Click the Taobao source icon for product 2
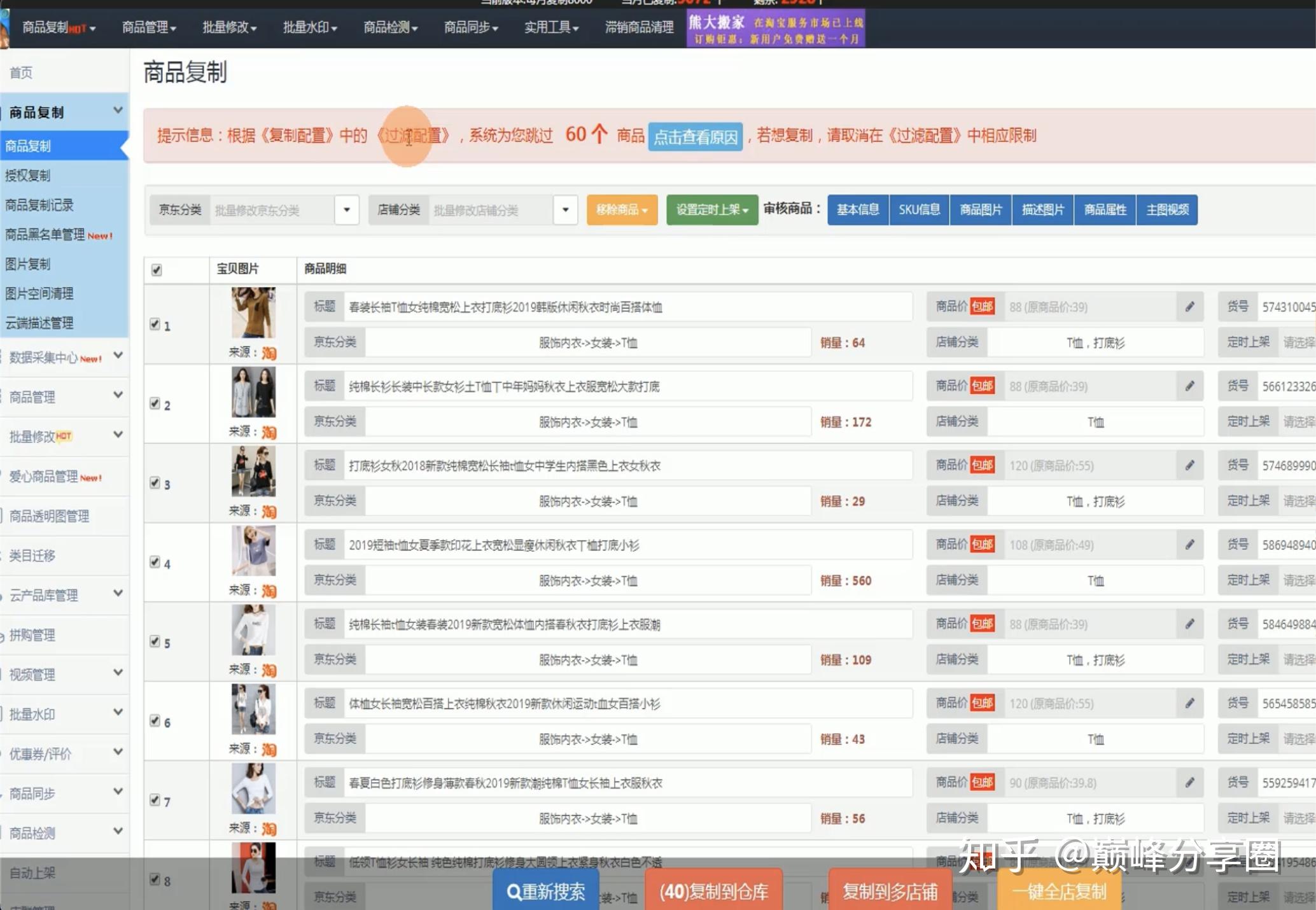This screenshot has height=910, width=1316. (269, 433)
